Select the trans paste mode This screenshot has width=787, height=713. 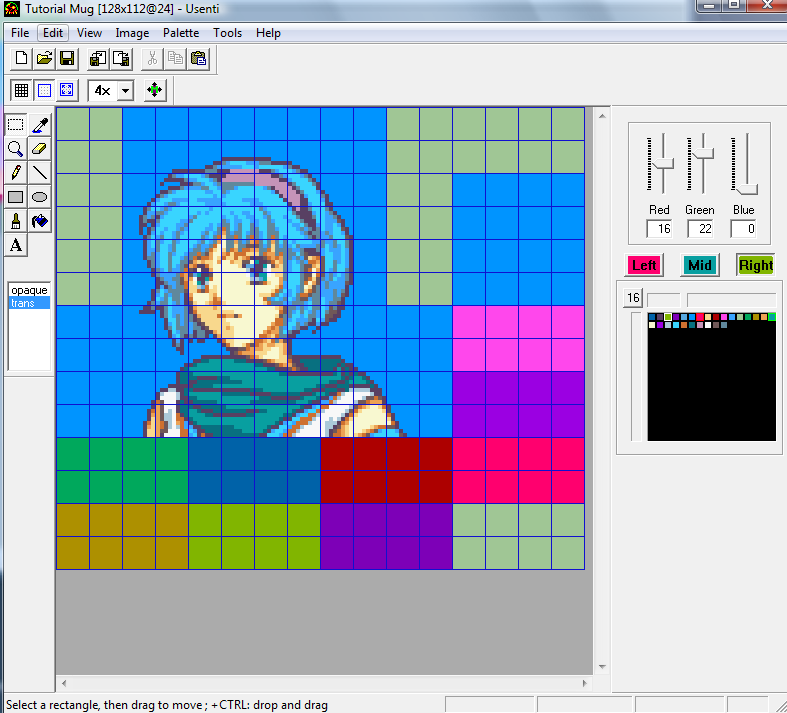click(29, 303)
